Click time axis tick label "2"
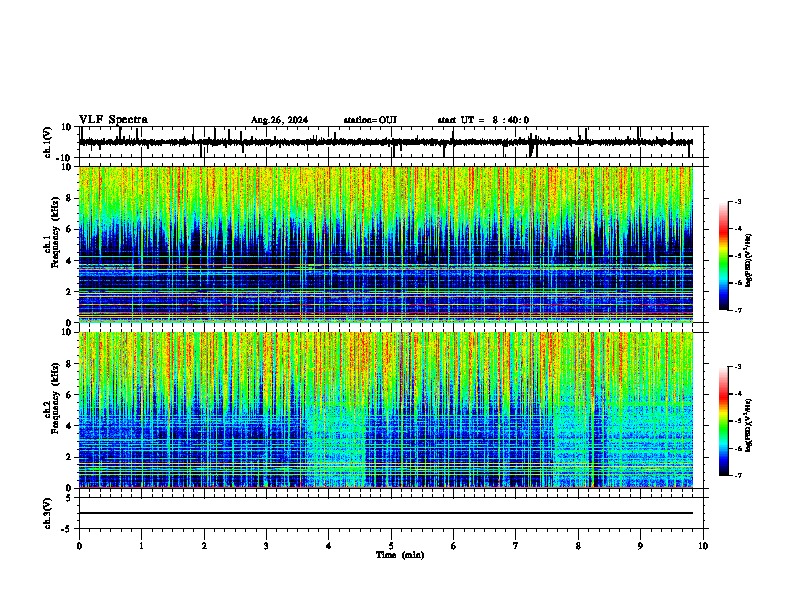The height and width of the screenshot is (612, 792). (x=204, y=546)
